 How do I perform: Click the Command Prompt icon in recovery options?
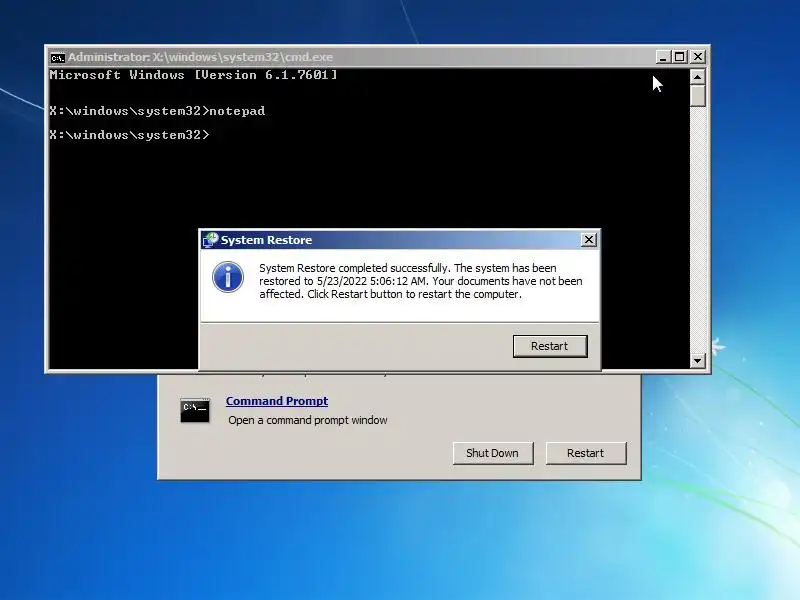[195, 411]
